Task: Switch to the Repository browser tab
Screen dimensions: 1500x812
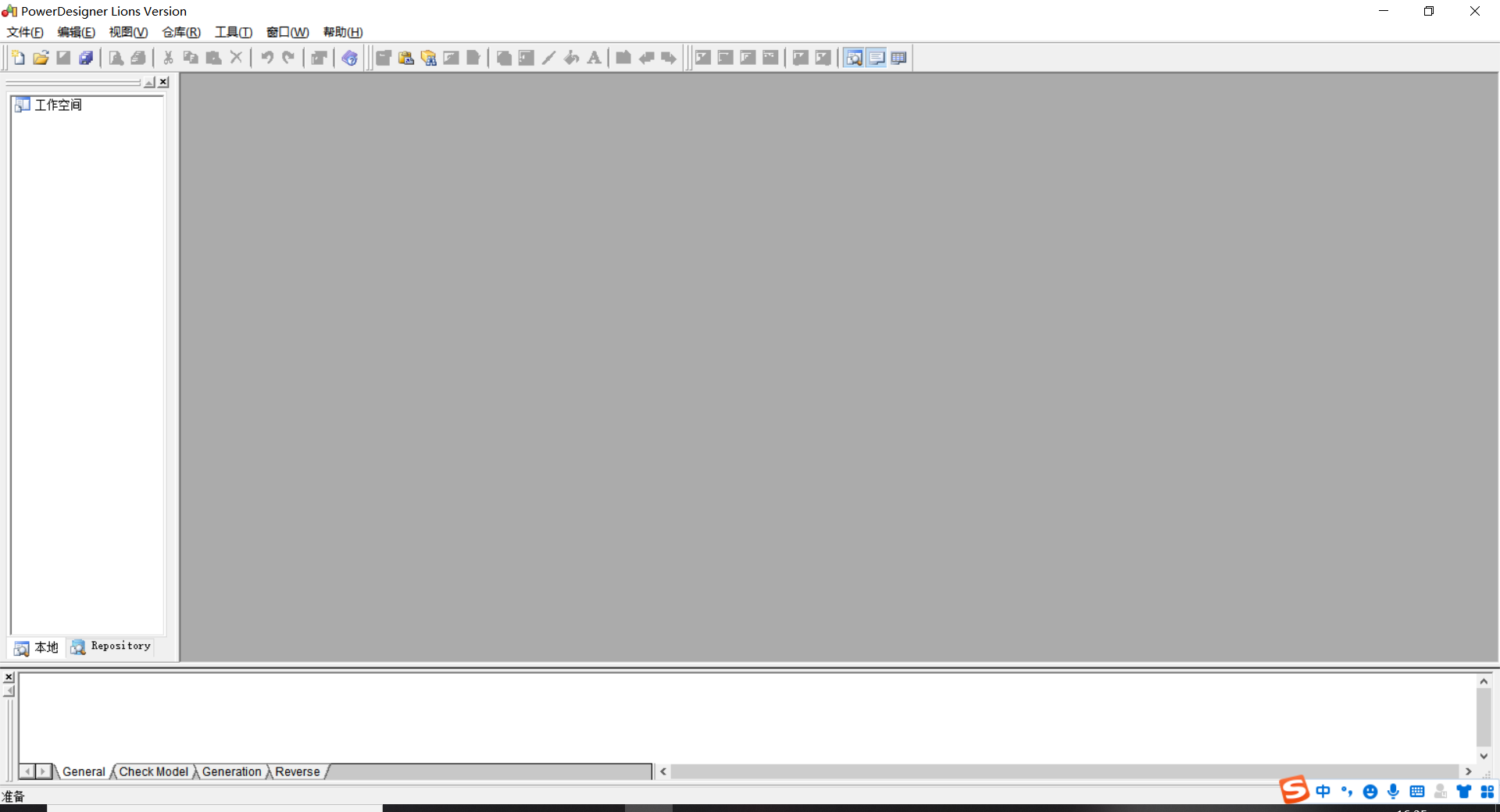Action: 111,646
